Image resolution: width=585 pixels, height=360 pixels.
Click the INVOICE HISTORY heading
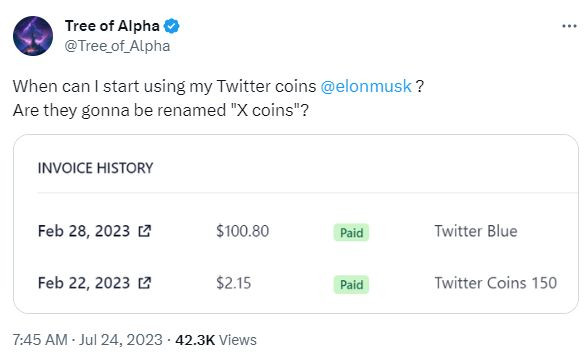pyautogui.click(x=96, y=168)
